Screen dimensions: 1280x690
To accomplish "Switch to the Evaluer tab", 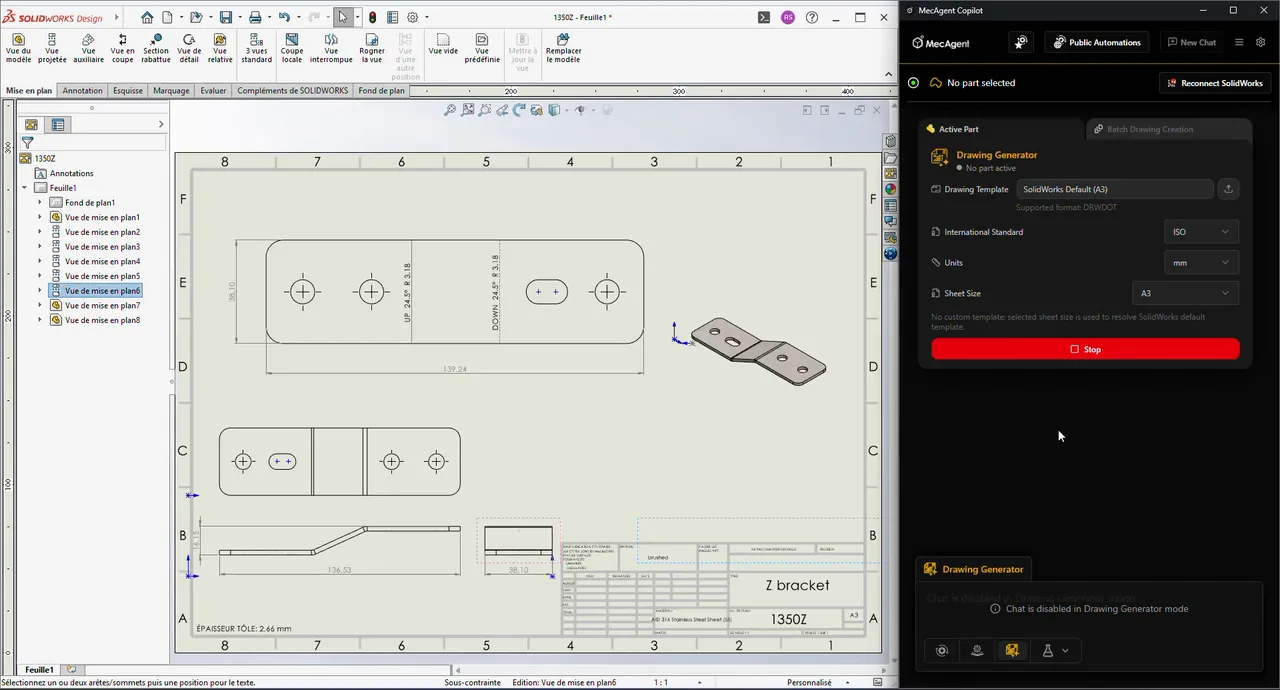I will [213, 90].
